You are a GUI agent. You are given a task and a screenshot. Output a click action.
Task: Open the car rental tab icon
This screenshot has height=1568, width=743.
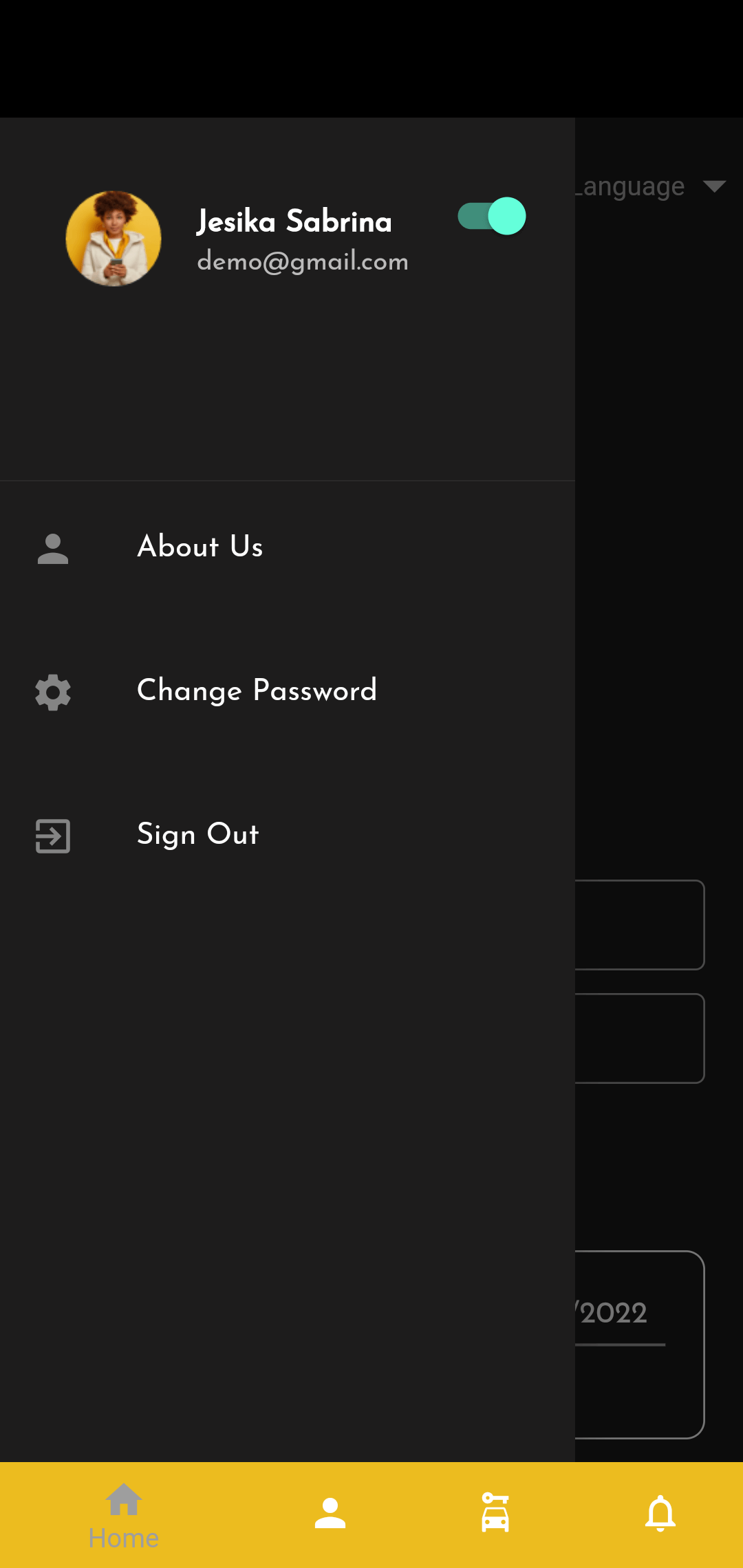(x=495, y=1514)
